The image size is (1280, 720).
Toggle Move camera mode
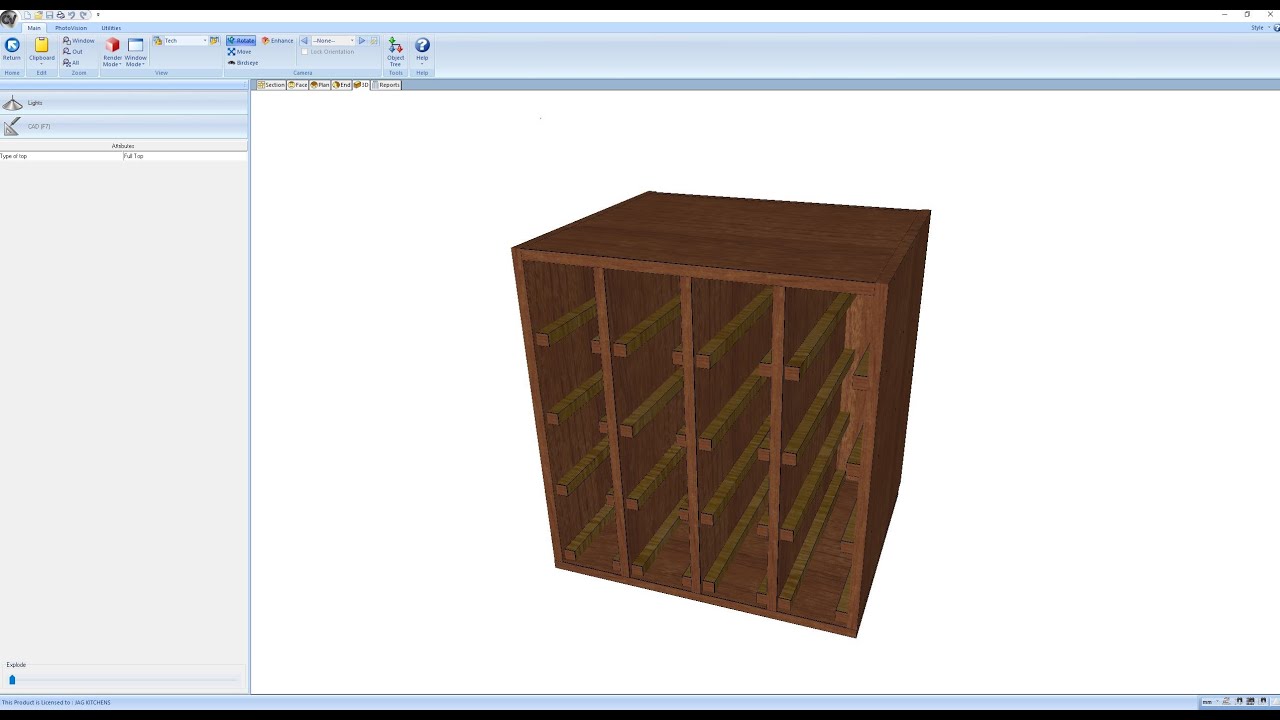(x=239, y=52)
